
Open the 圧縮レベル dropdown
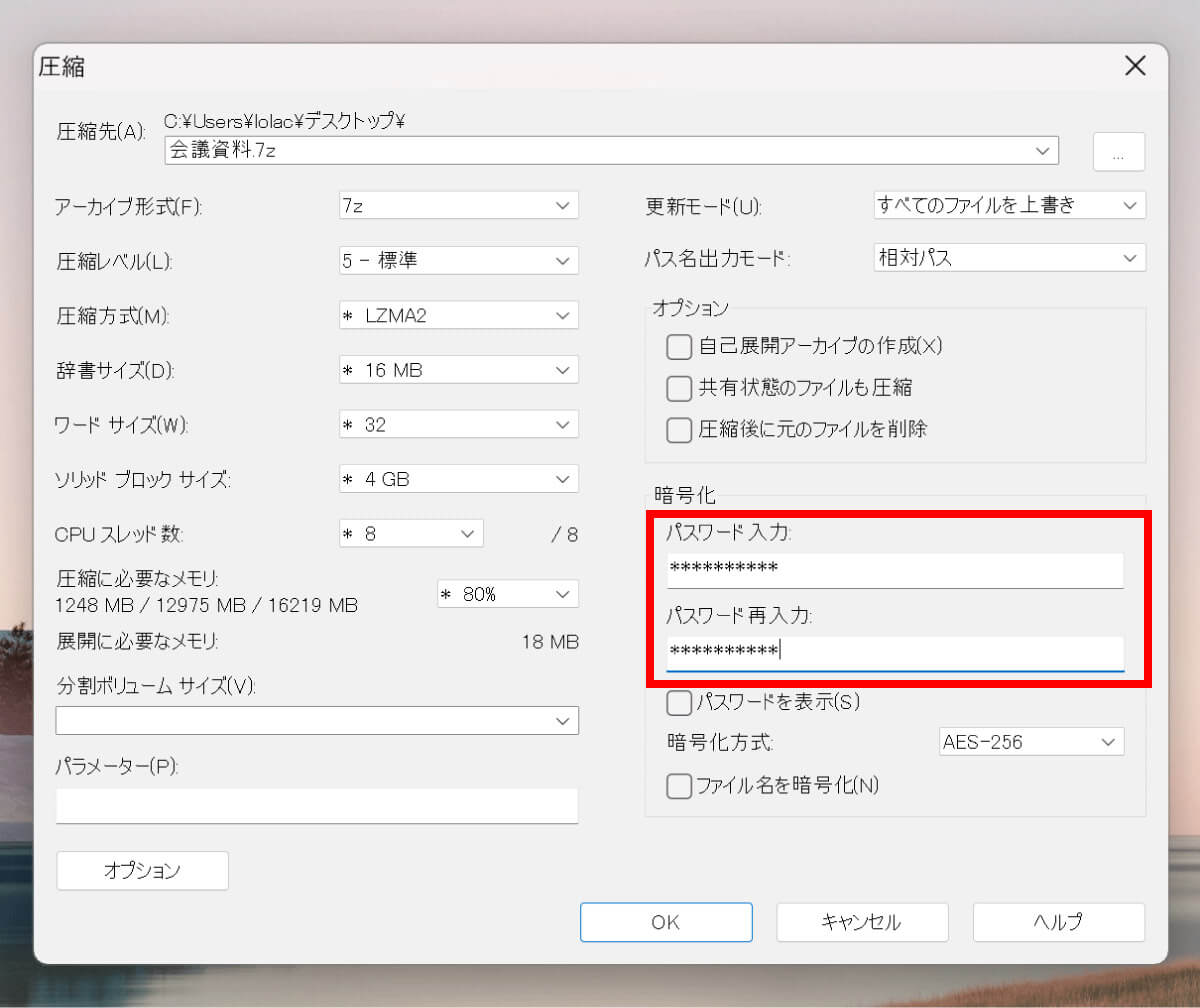[x=458, y=261]
